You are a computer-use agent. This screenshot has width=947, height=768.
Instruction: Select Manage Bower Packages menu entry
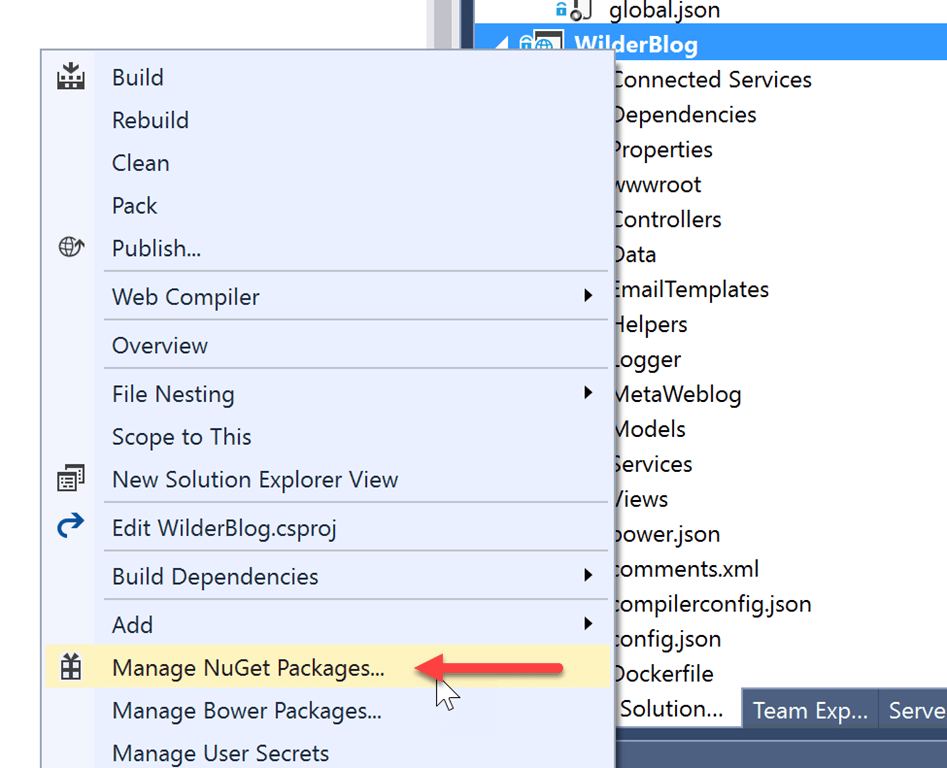246,711
